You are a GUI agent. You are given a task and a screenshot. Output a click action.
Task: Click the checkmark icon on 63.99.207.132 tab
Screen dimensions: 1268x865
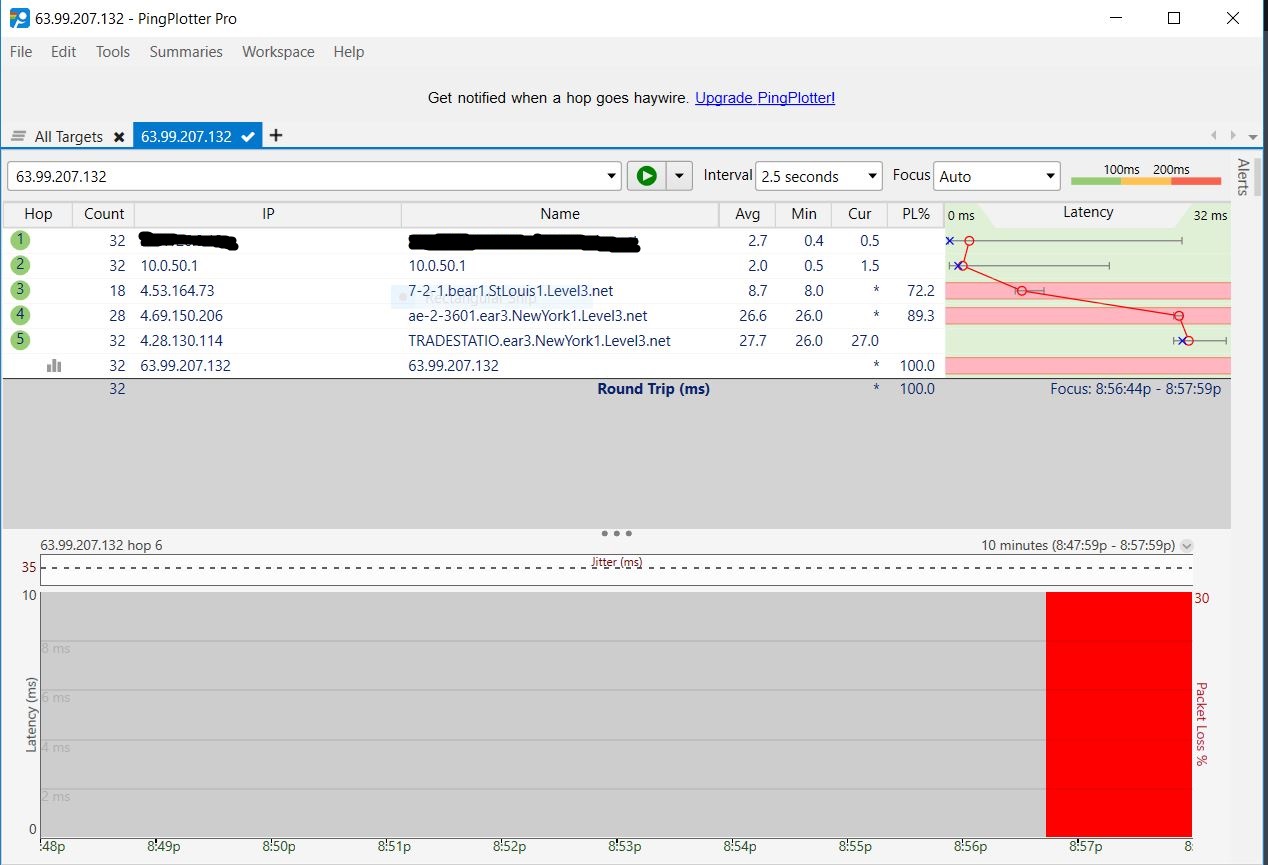pyautogui.click(x=248, y=136)
